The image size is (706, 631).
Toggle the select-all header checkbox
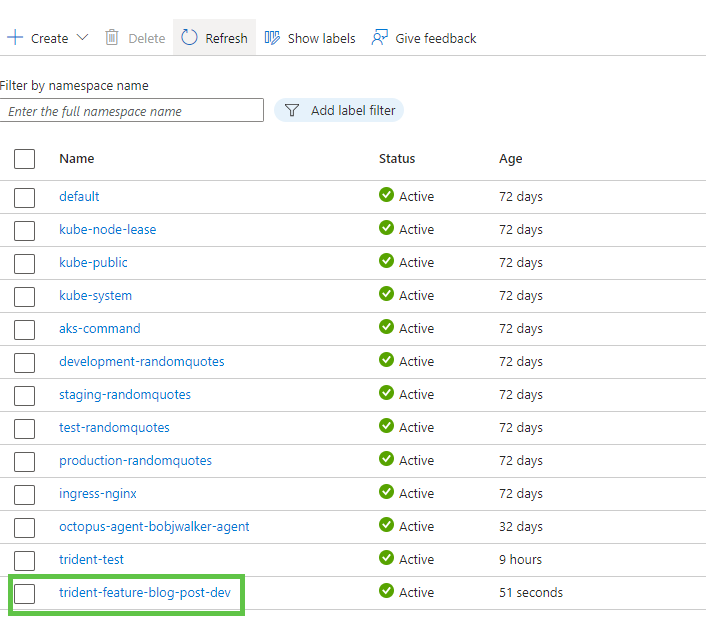coord(24,159)
